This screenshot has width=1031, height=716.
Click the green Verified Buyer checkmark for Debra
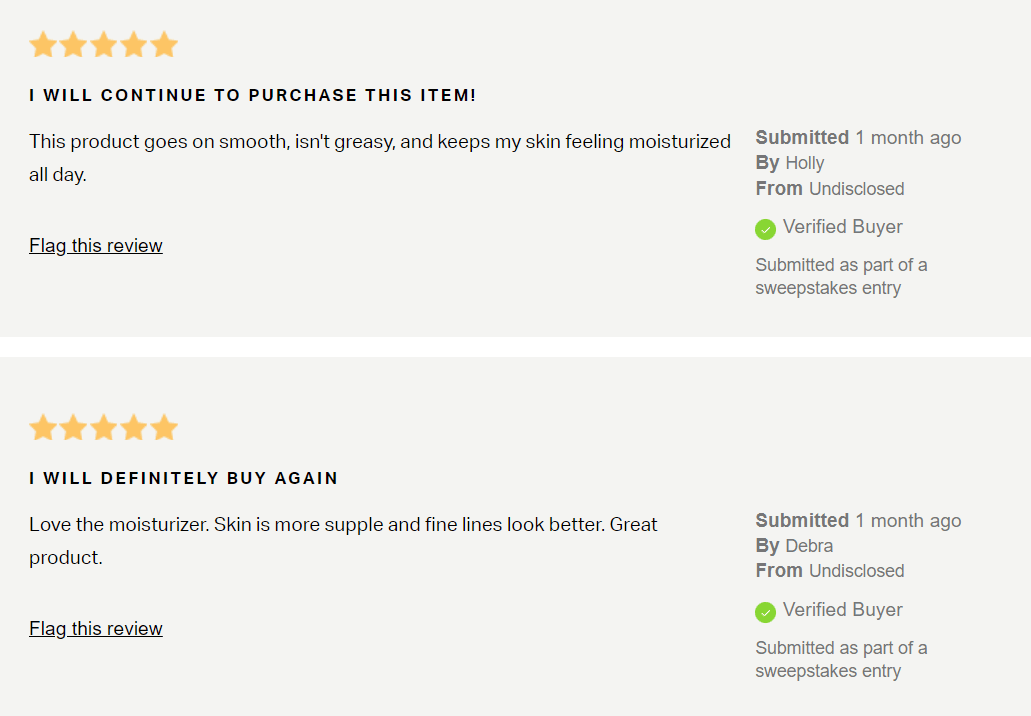(x=765, y=612)
